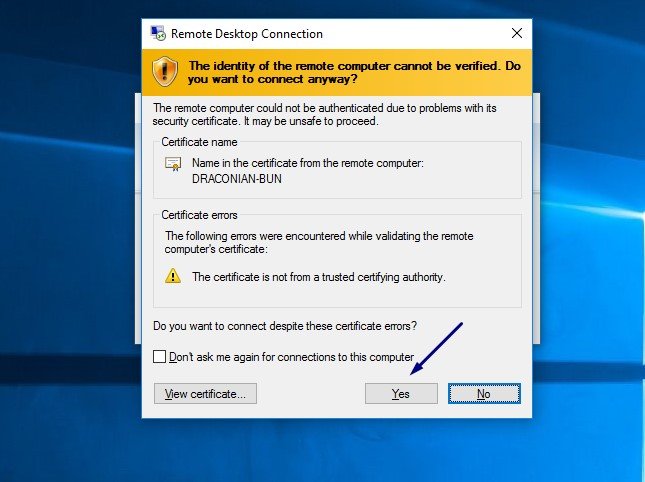Click the yellow security shield warning icon
The width and height of the screenshot is (645, 482).
pos(164,70)
